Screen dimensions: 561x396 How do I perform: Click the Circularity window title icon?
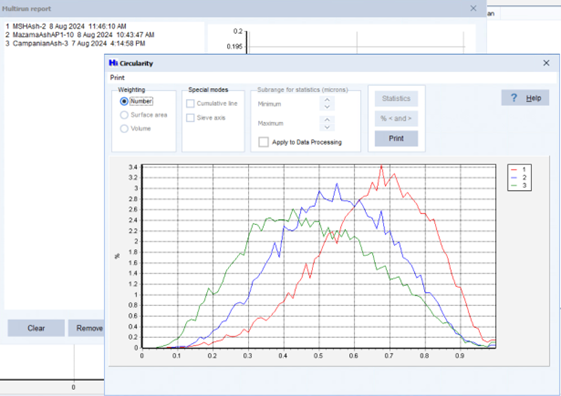tap(113, 63)
